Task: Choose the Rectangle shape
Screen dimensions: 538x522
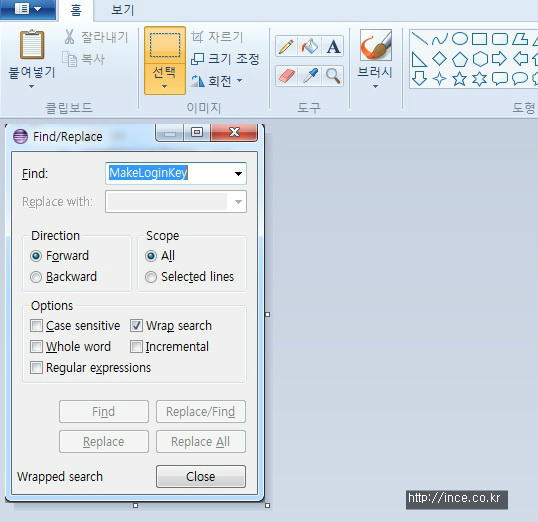Action: pyautogui.click(x=480, y=39)
